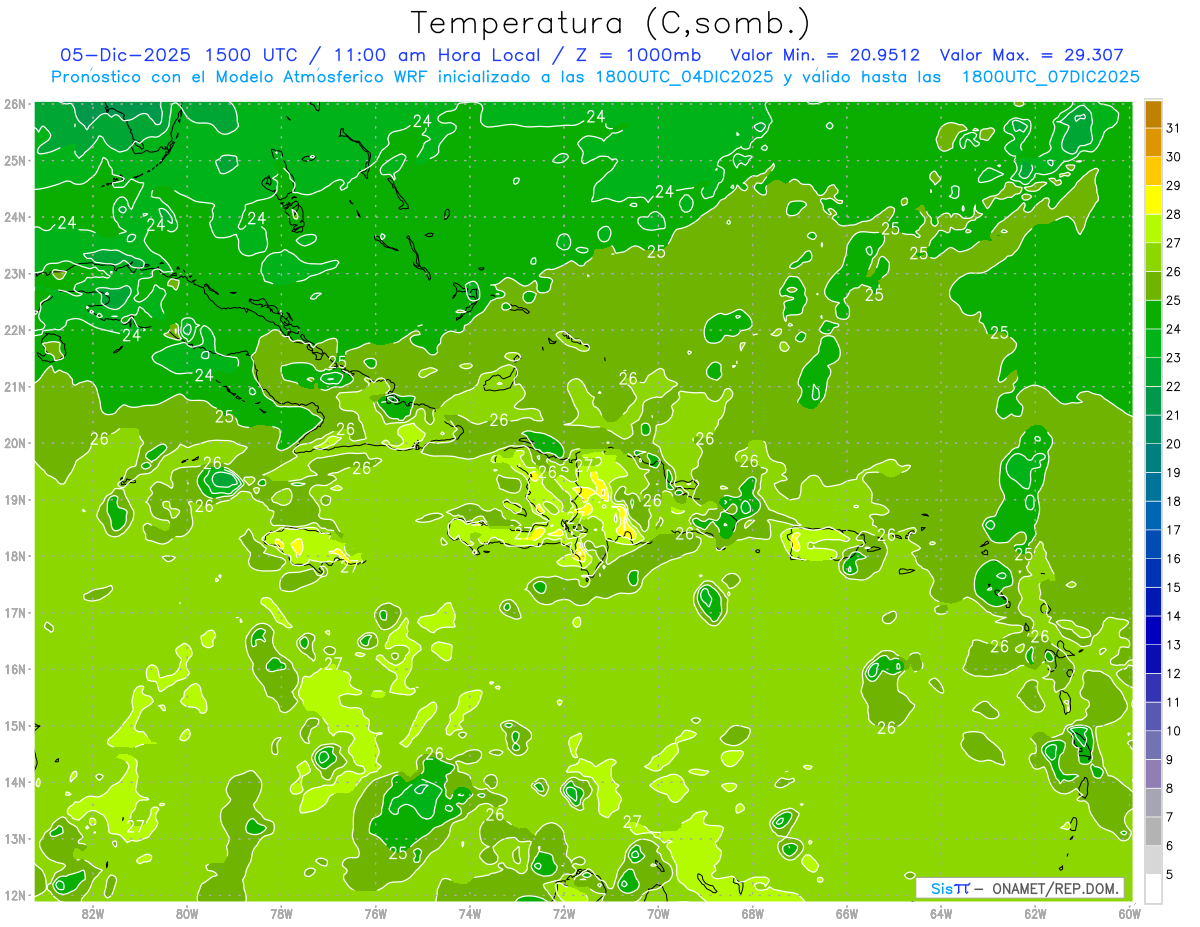Click the 'Temperatura (C,somb.)' map title
Screen dimensions: 1200x927
click(x=611, y=23)
